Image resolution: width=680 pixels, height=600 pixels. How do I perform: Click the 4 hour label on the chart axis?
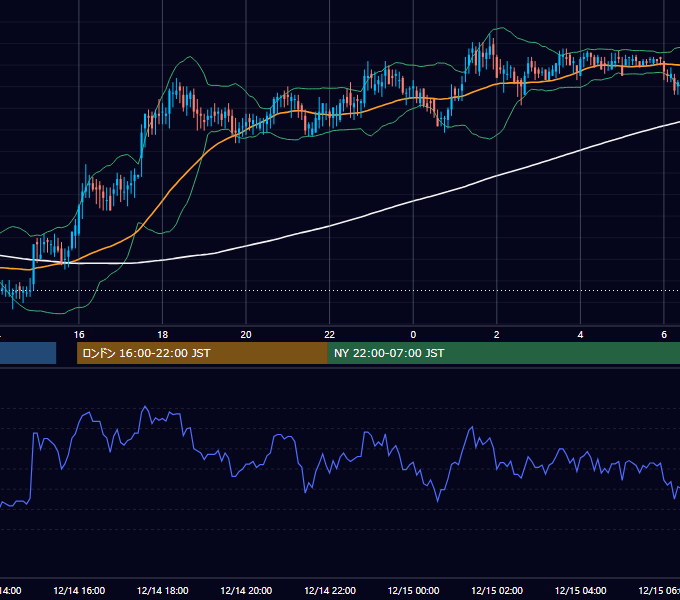[580, 335]
